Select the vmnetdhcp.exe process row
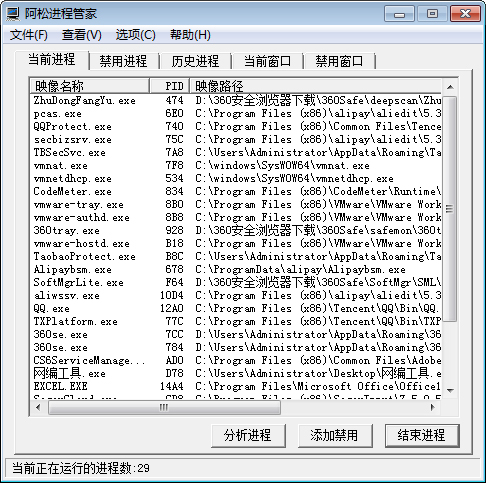 (236, 178)
